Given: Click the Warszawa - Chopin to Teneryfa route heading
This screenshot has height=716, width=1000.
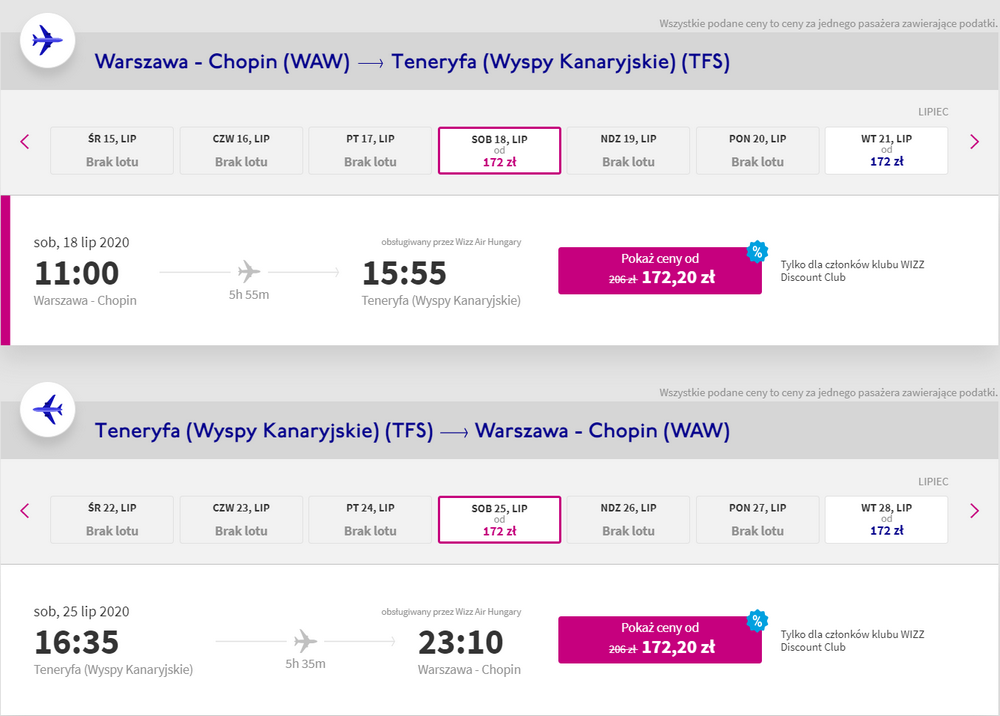Looking at the screenshot, I should coord(412,62).
